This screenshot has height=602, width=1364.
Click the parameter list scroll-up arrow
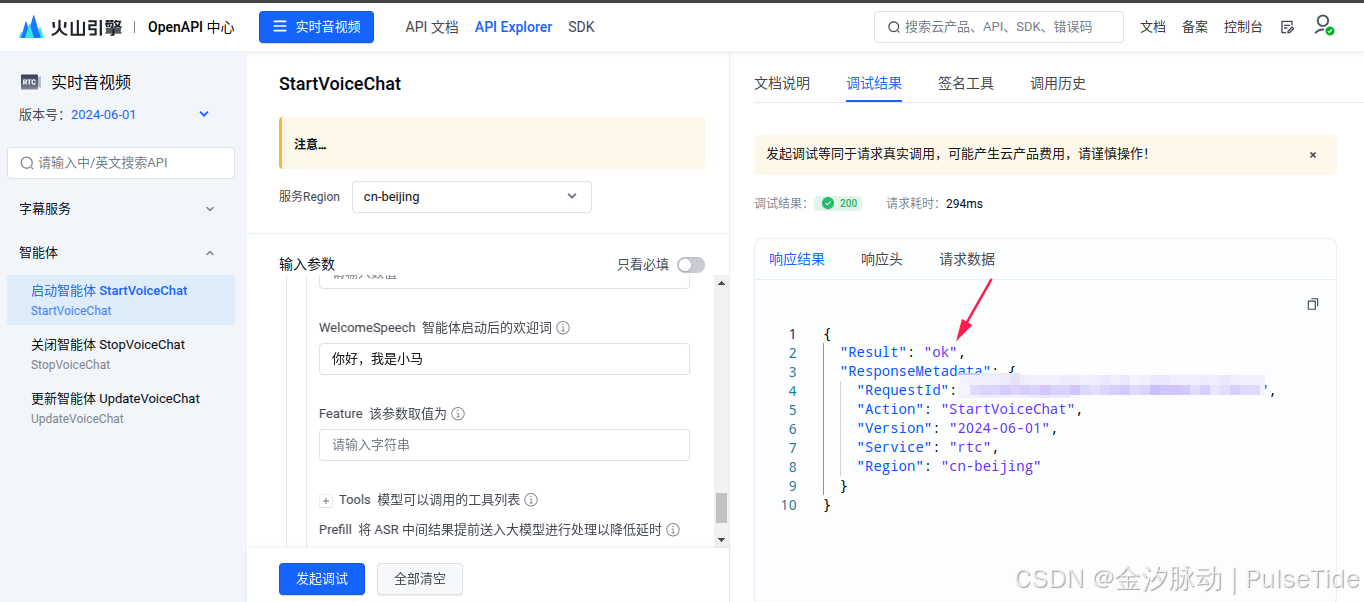722,283
